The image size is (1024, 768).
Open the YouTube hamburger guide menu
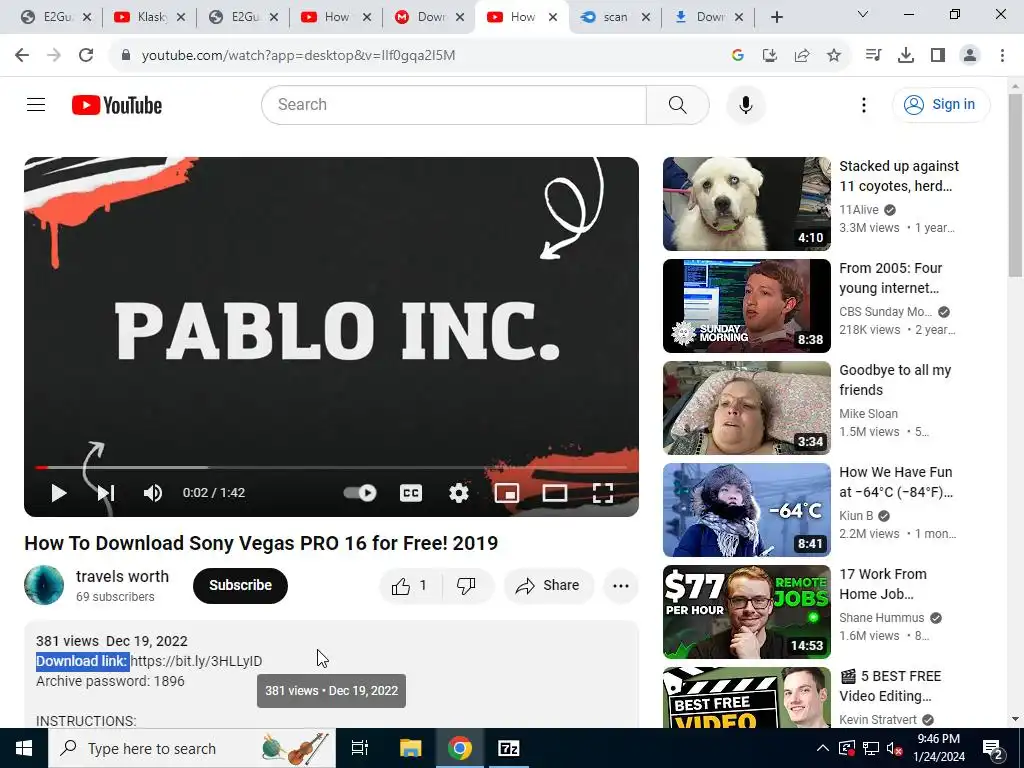point(36,104)
